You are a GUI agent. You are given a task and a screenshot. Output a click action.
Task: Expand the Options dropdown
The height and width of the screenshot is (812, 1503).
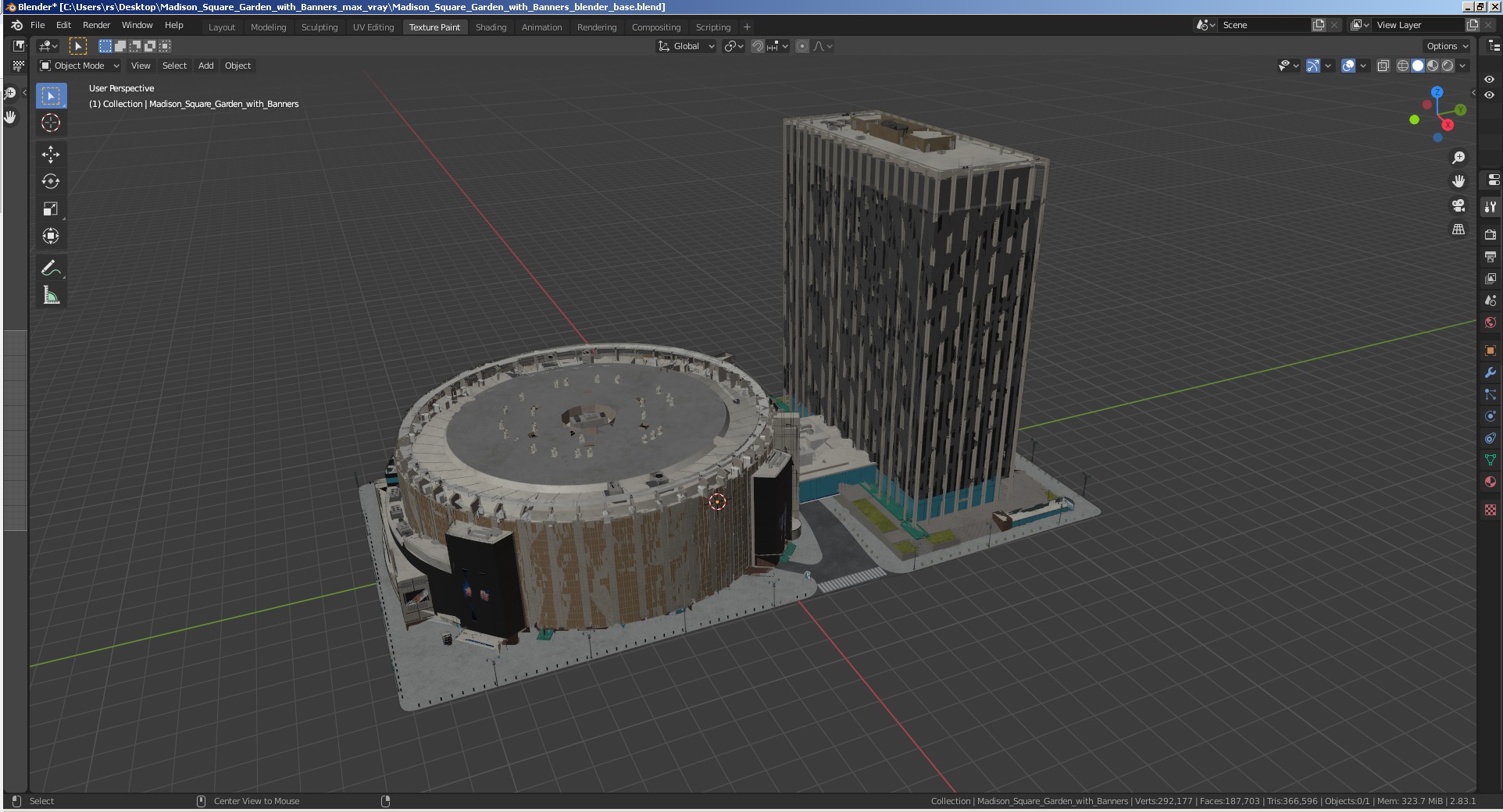[x=1448, y=46]
